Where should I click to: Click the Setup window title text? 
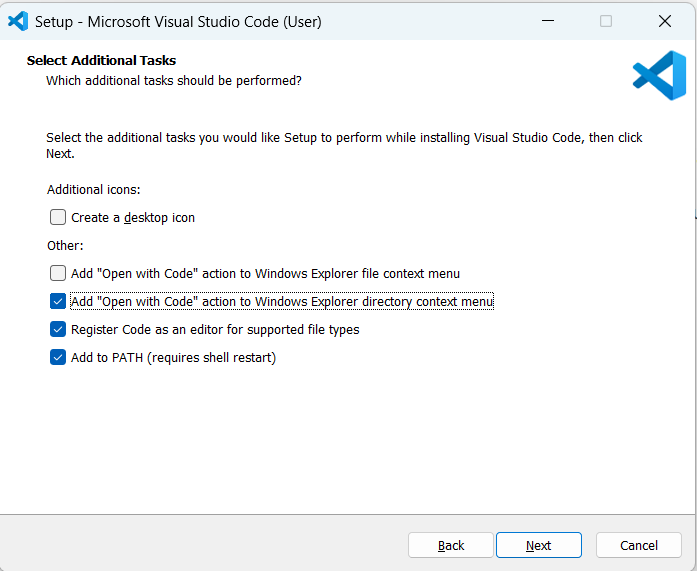[178, 22]
